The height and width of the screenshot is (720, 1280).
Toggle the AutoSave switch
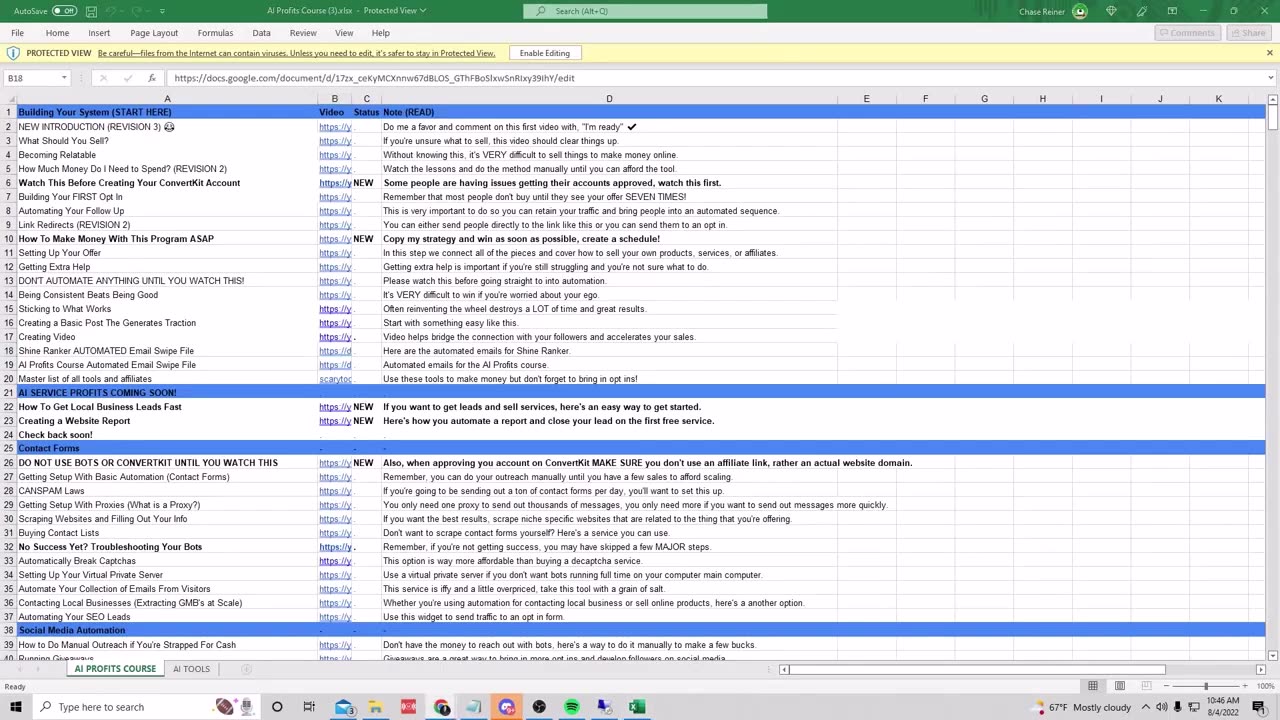point(64,11)
